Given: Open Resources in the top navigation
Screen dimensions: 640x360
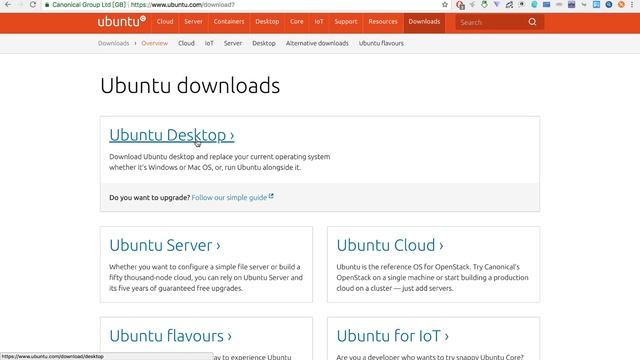Looking at the screenshot, I should click(383, 22).
